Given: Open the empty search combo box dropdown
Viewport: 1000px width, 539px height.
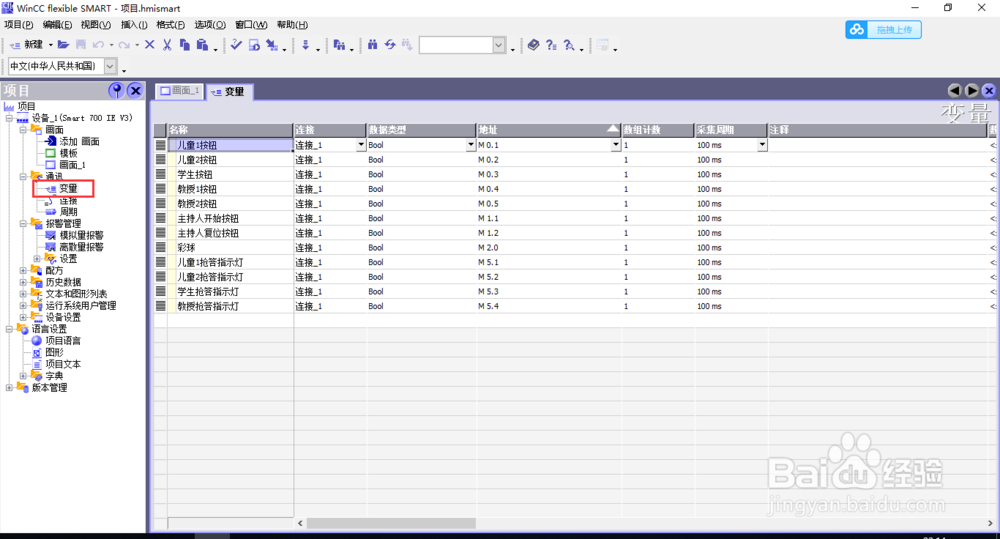Looking at the screenshot, I should click(499, 45).
